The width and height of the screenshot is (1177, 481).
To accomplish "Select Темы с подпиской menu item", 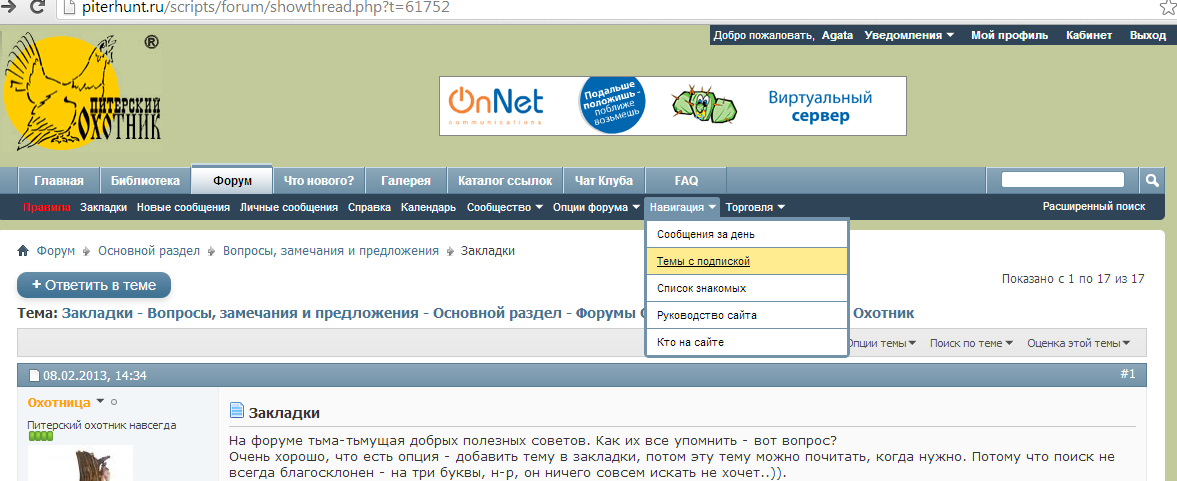I will (x=703, y=261).
